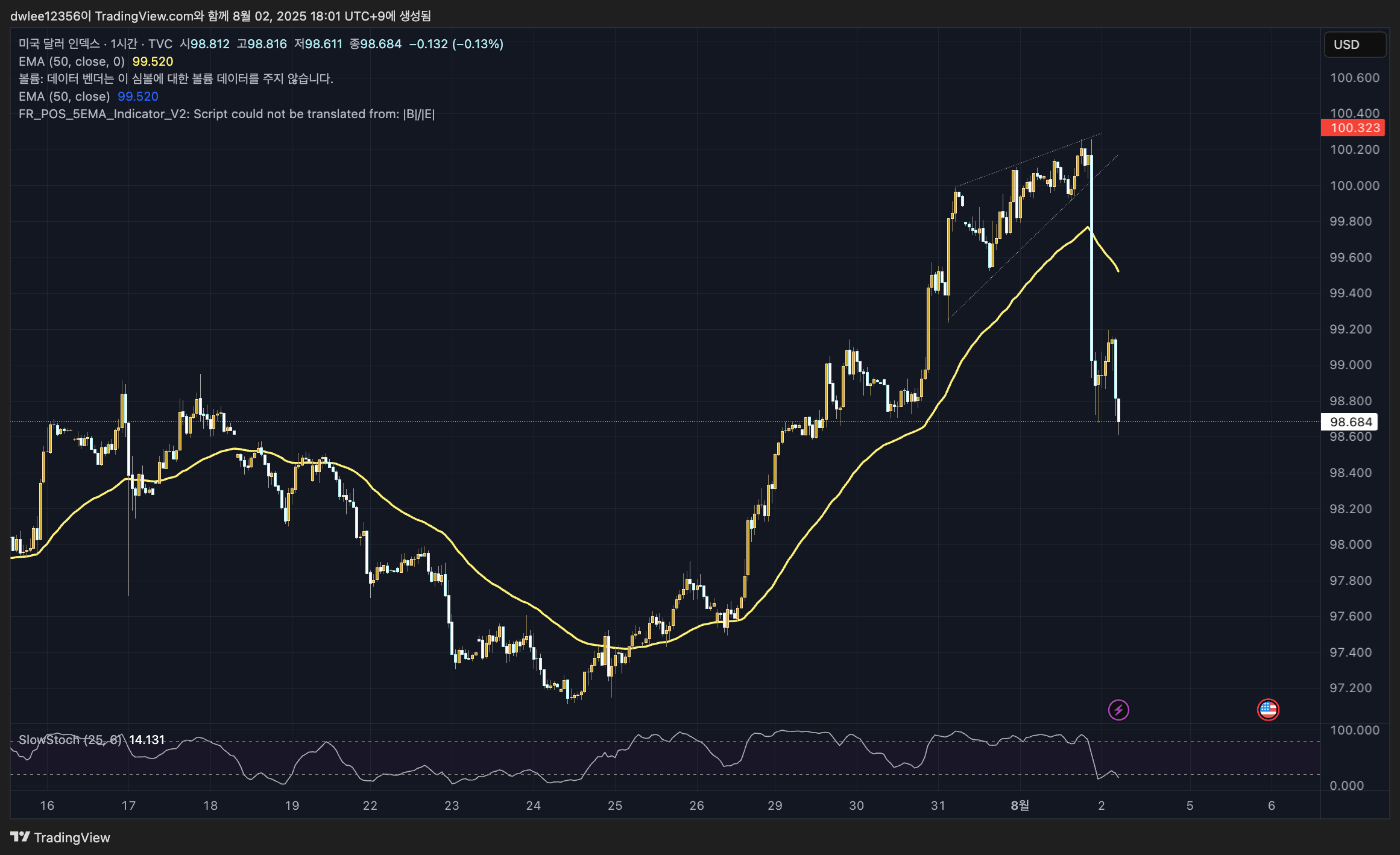Click the purple lightning event icon
Image resolution: width=1400 pixels, height=855 pixels.
click(x=1118, y=710)
